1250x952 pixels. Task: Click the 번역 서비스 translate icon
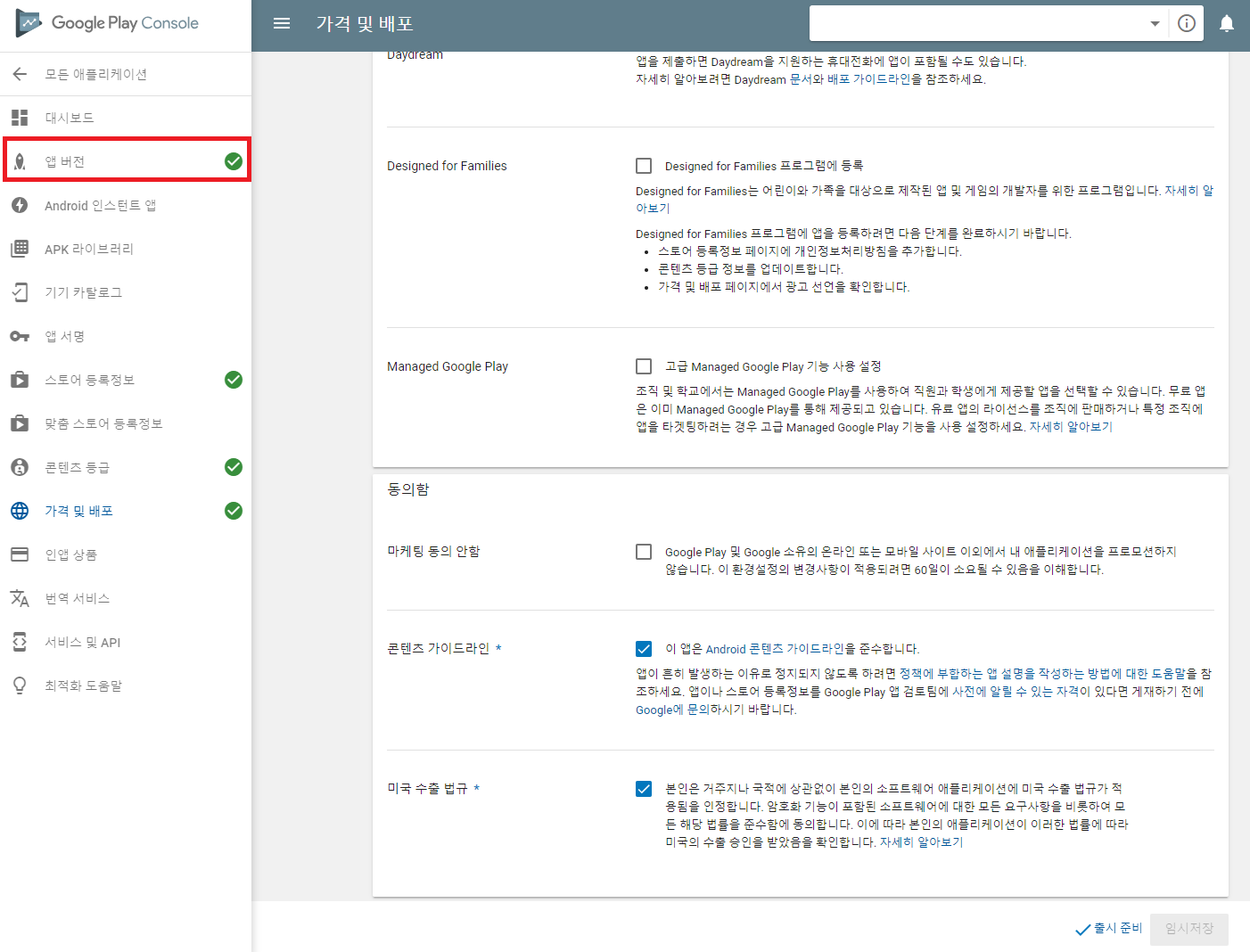point(20,598)
